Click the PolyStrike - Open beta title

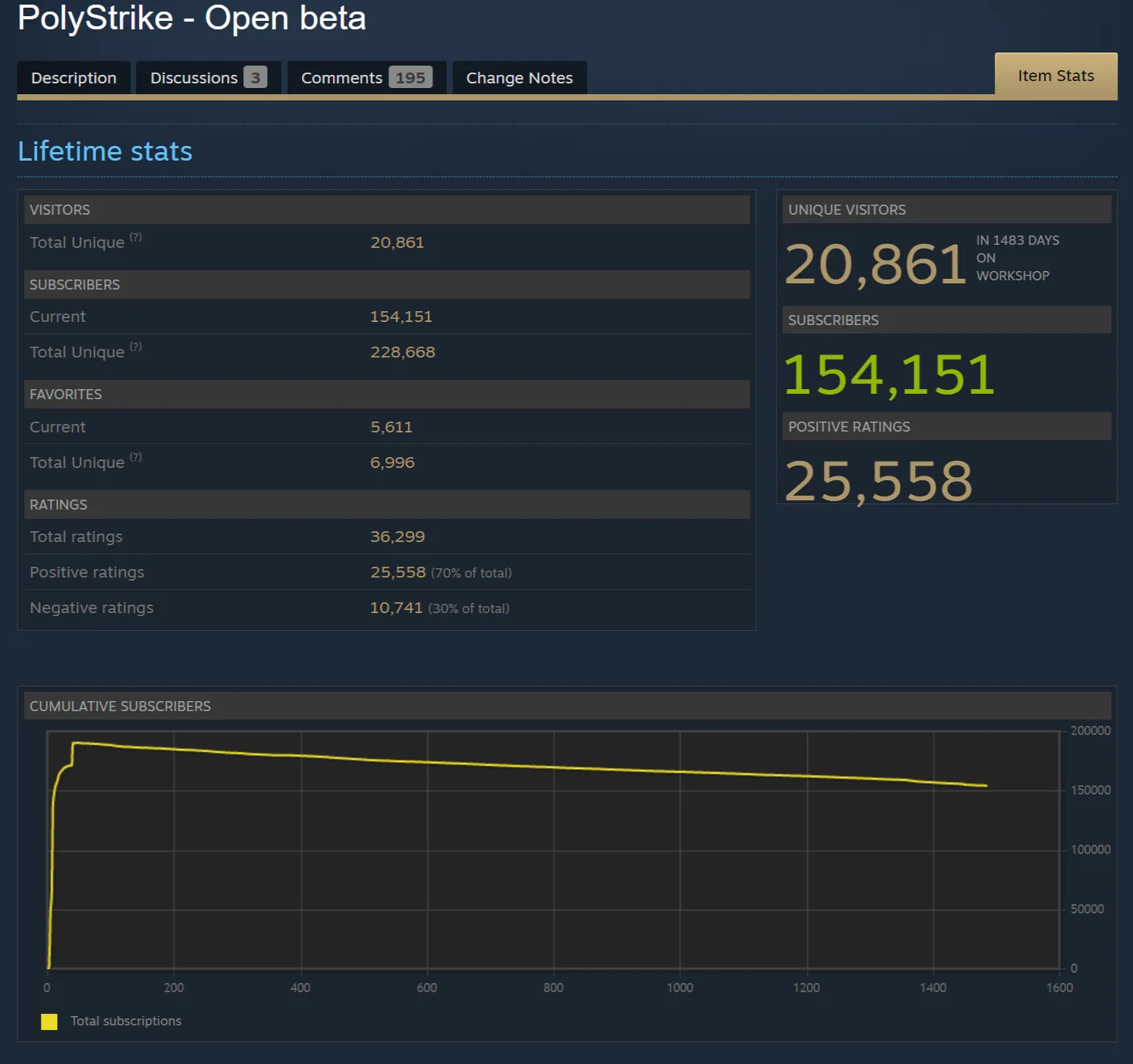192,18
